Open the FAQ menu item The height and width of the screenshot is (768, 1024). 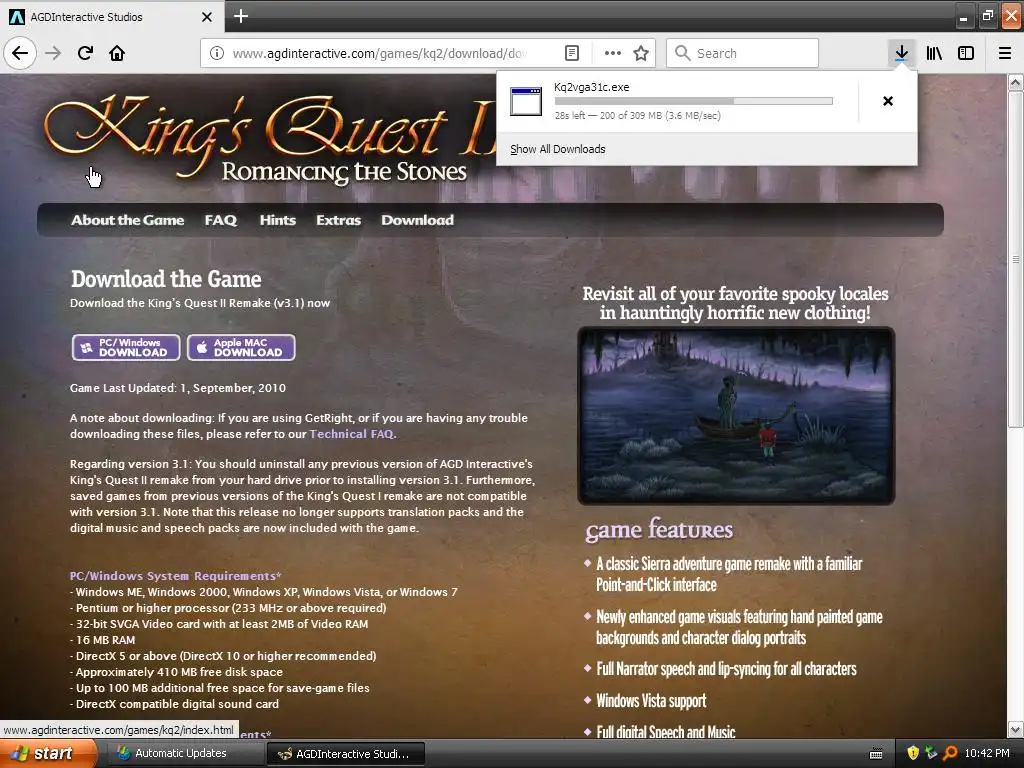coord(221,220)
